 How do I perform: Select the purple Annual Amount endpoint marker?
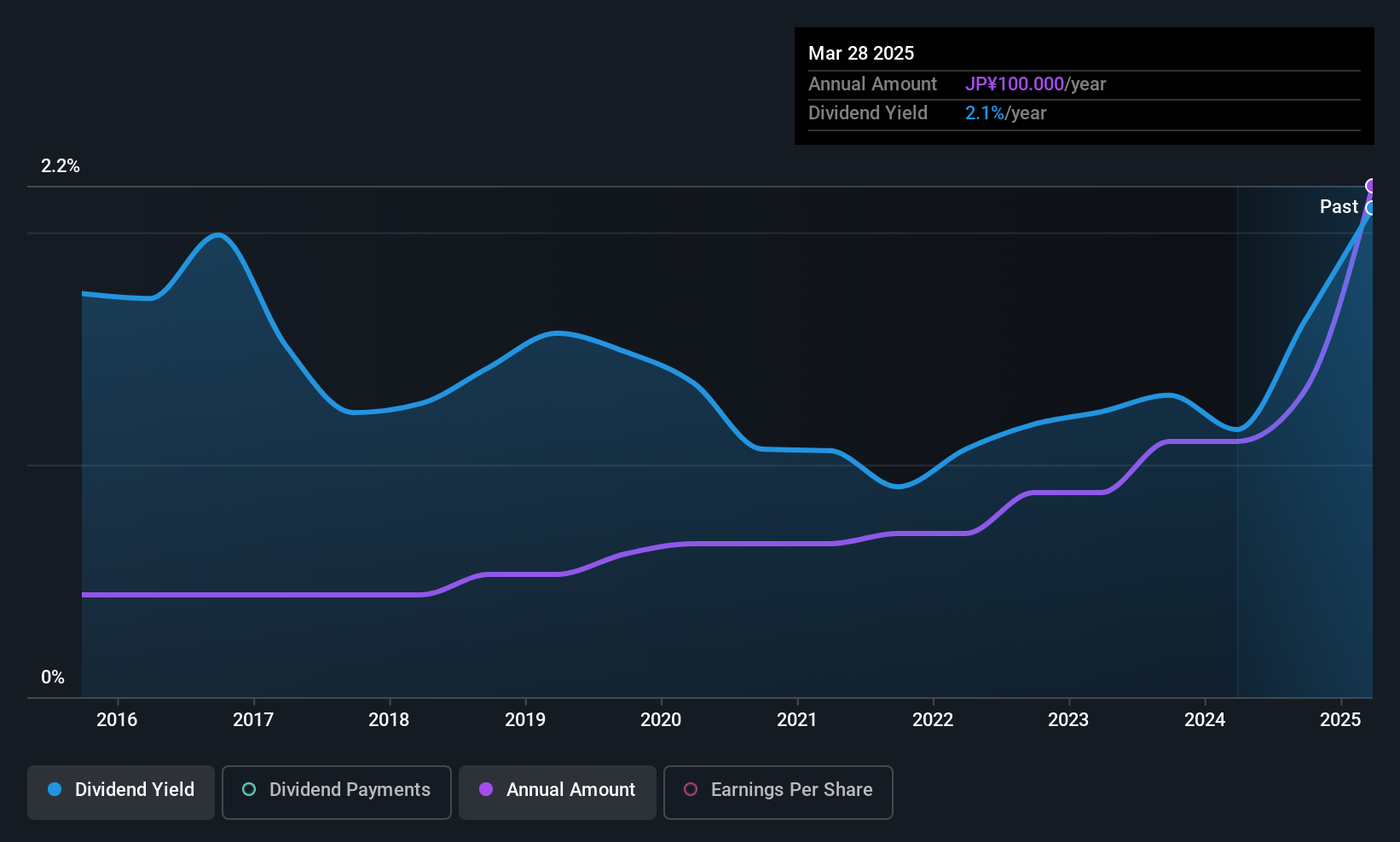(x=1371, y=186)
